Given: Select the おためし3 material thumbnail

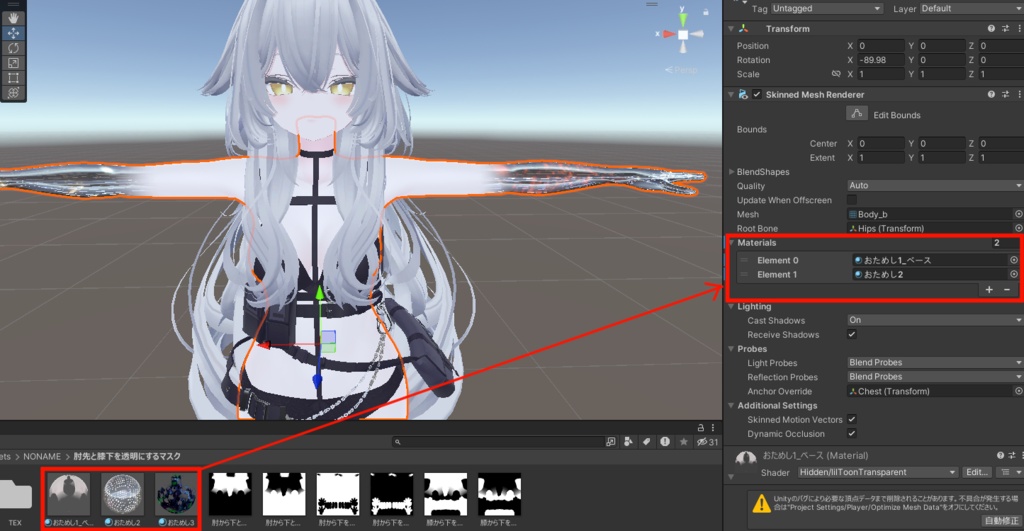Looking at the screenshot, I should click(176, 494).
